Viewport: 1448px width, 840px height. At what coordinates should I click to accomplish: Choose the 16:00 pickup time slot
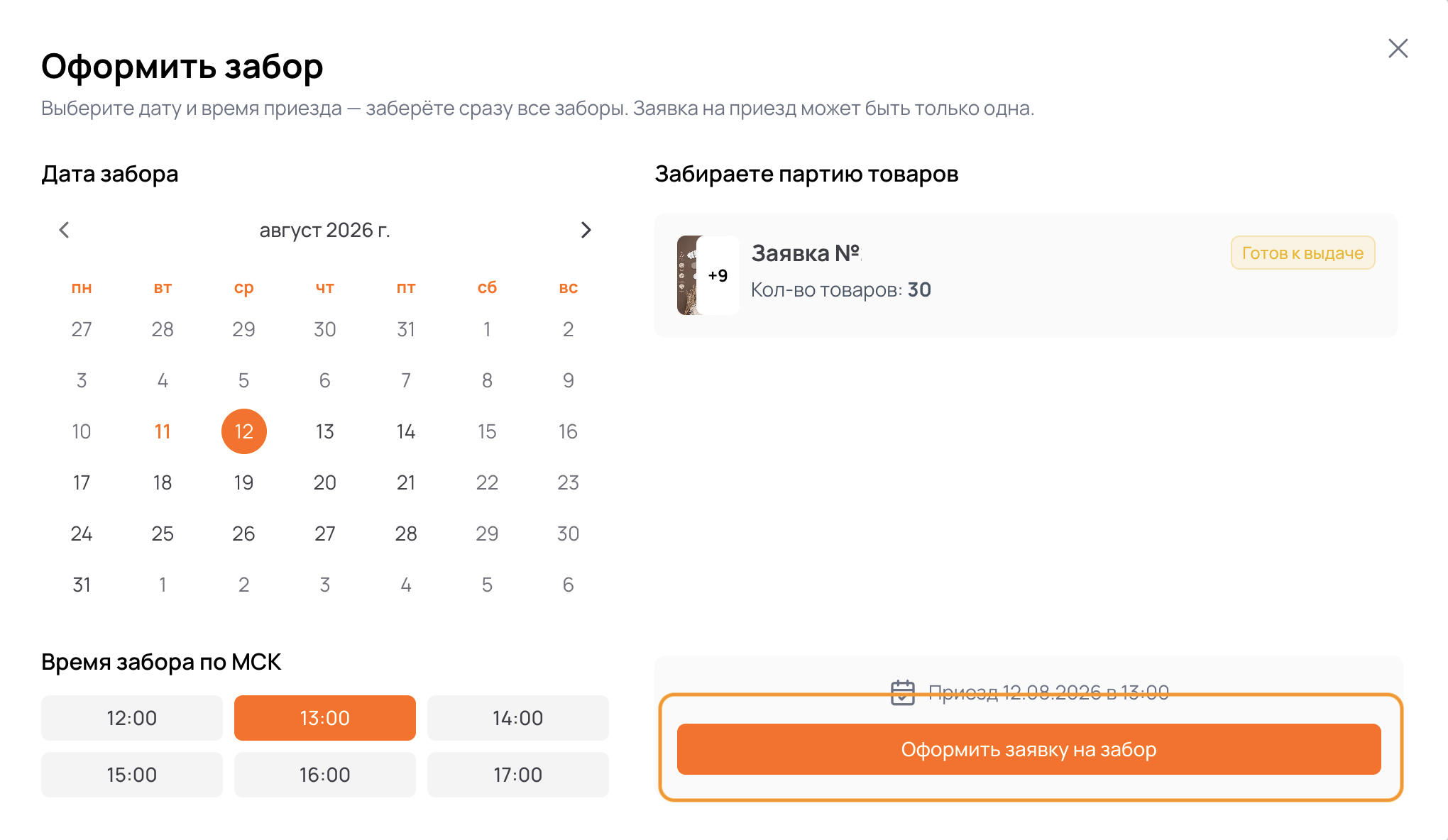point(325,775)
